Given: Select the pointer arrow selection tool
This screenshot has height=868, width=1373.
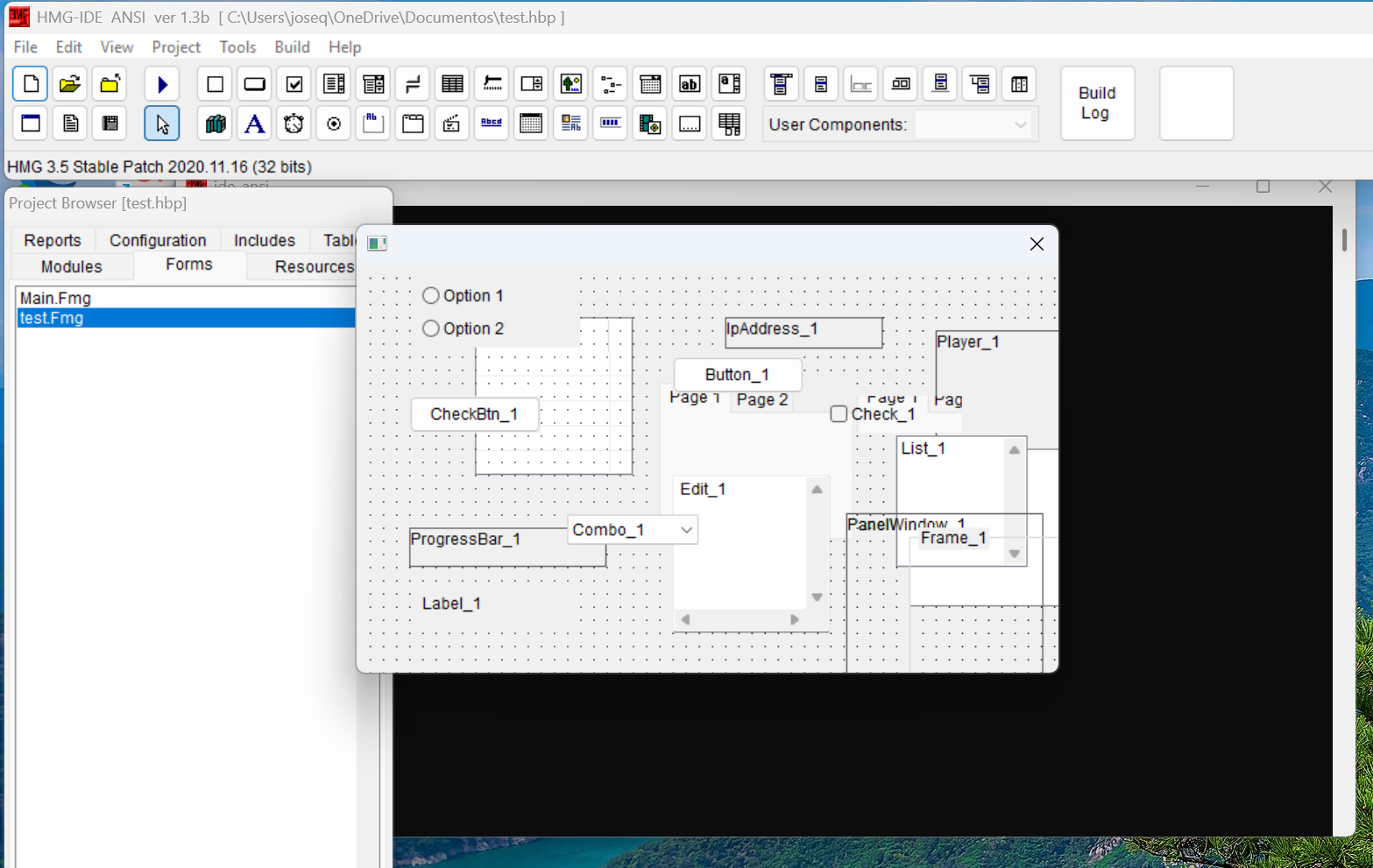Looking at the screenshot, I should tap(162, 123).
